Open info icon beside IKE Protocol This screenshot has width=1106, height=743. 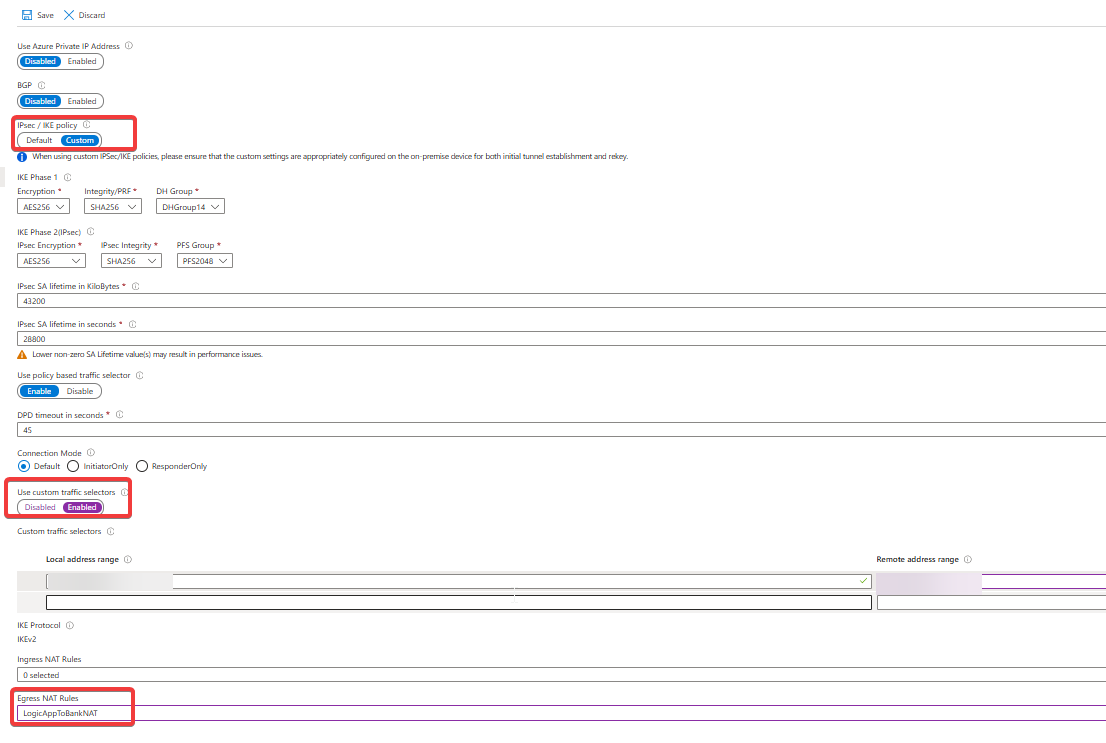[70, 625]
